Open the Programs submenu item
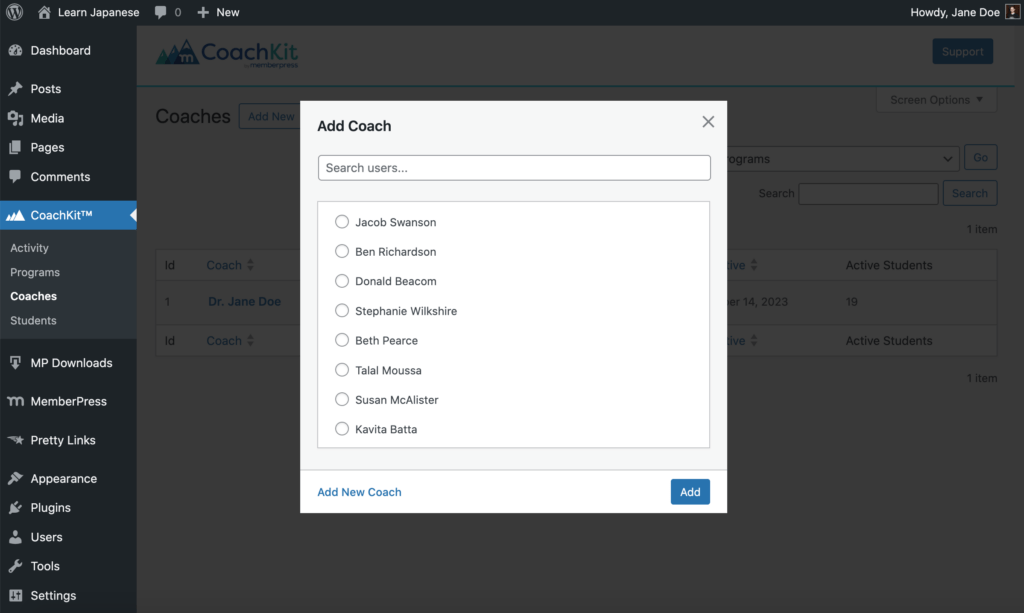This screenshot has height=613, width=1024. pyautogui.click(x=35, y=272)
